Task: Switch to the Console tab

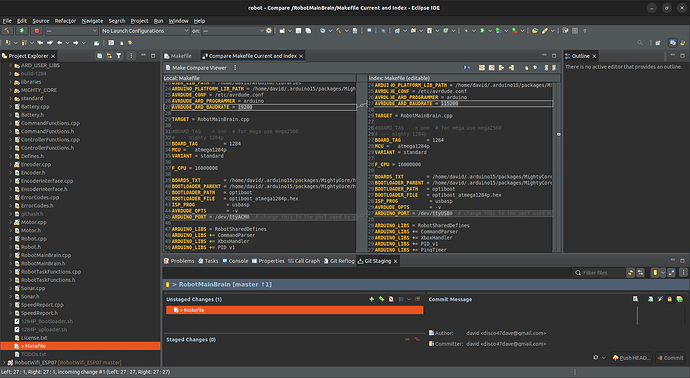Action: (235, 261)
